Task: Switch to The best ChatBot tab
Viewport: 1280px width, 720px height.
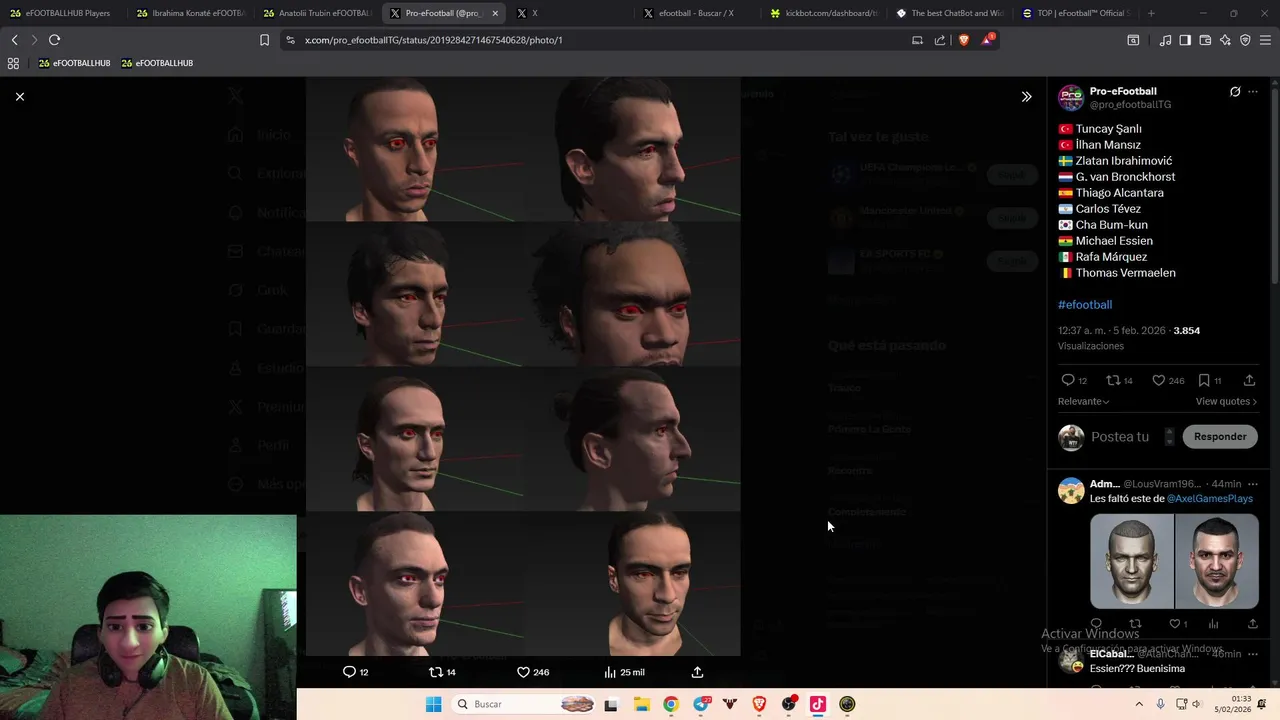Action: click(950, 13)
